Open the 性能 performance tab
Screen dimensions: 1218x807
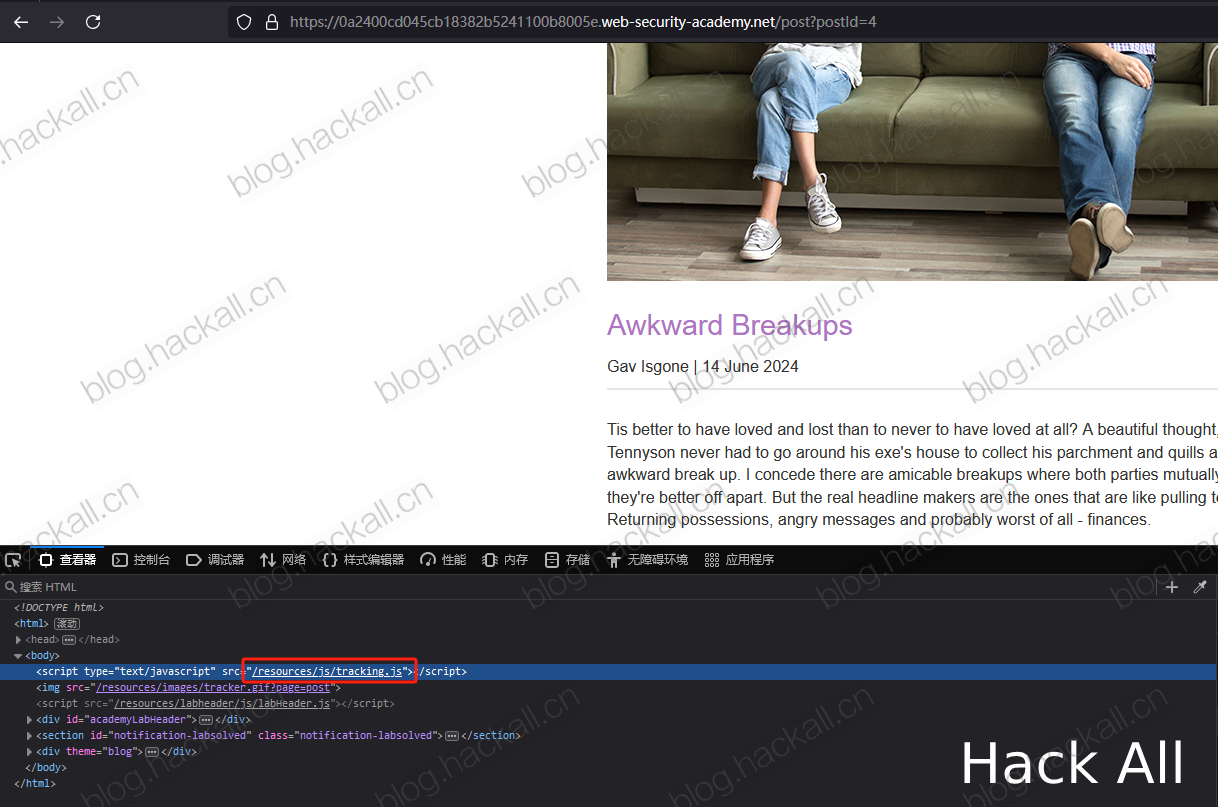pyautogui.click(x=443, y=560)
